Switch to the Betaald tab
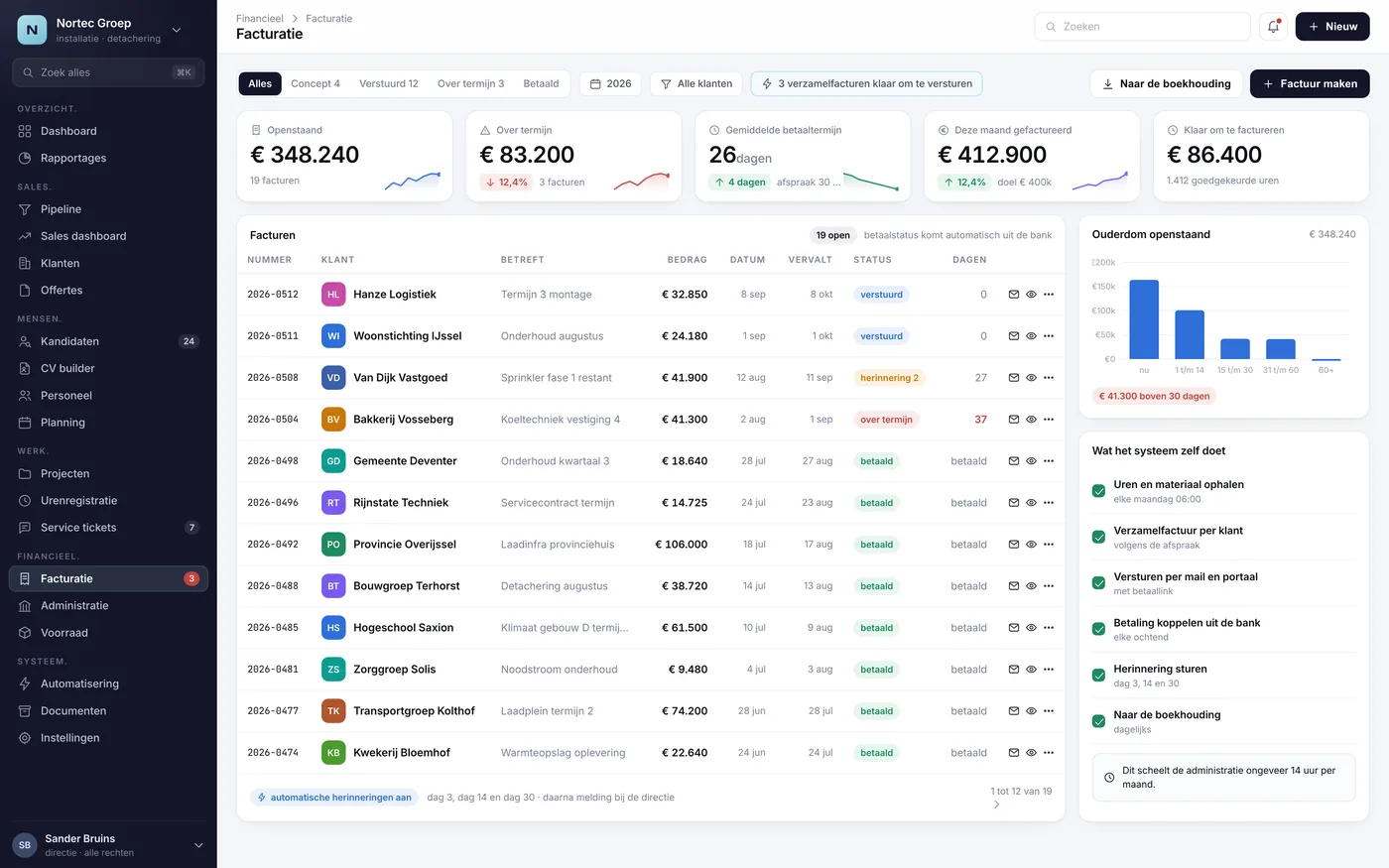The image size is (1389, 868). (x=541, y=83)
